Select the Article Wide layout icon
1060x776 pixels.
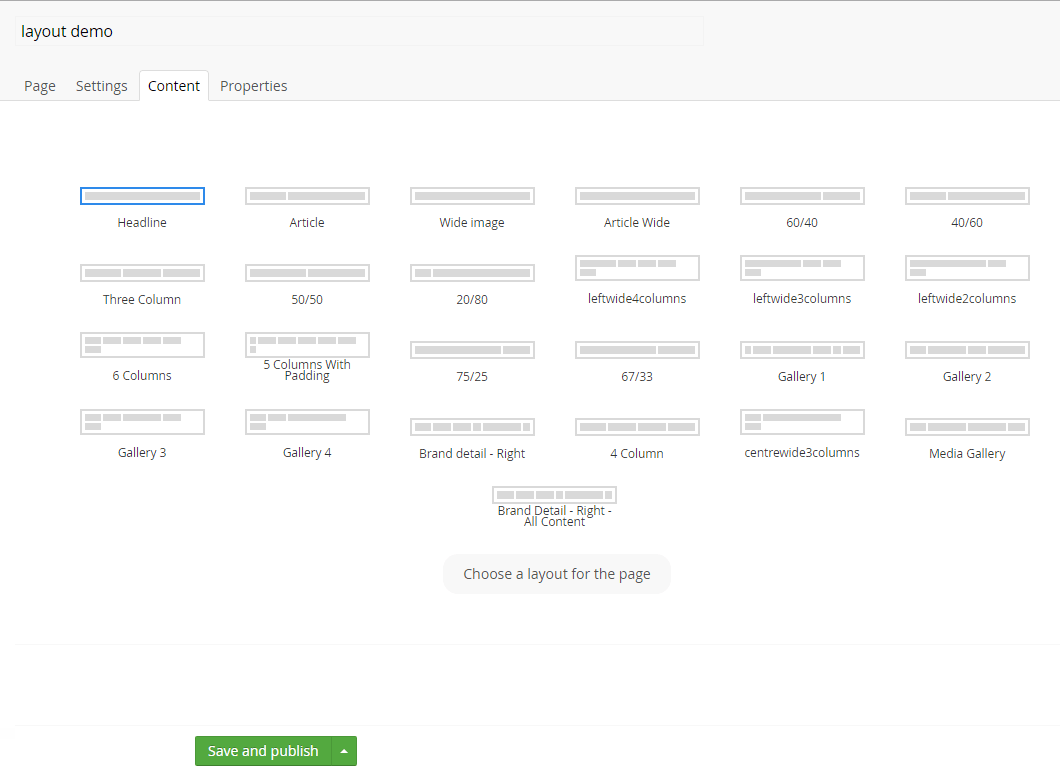point(637,196)
